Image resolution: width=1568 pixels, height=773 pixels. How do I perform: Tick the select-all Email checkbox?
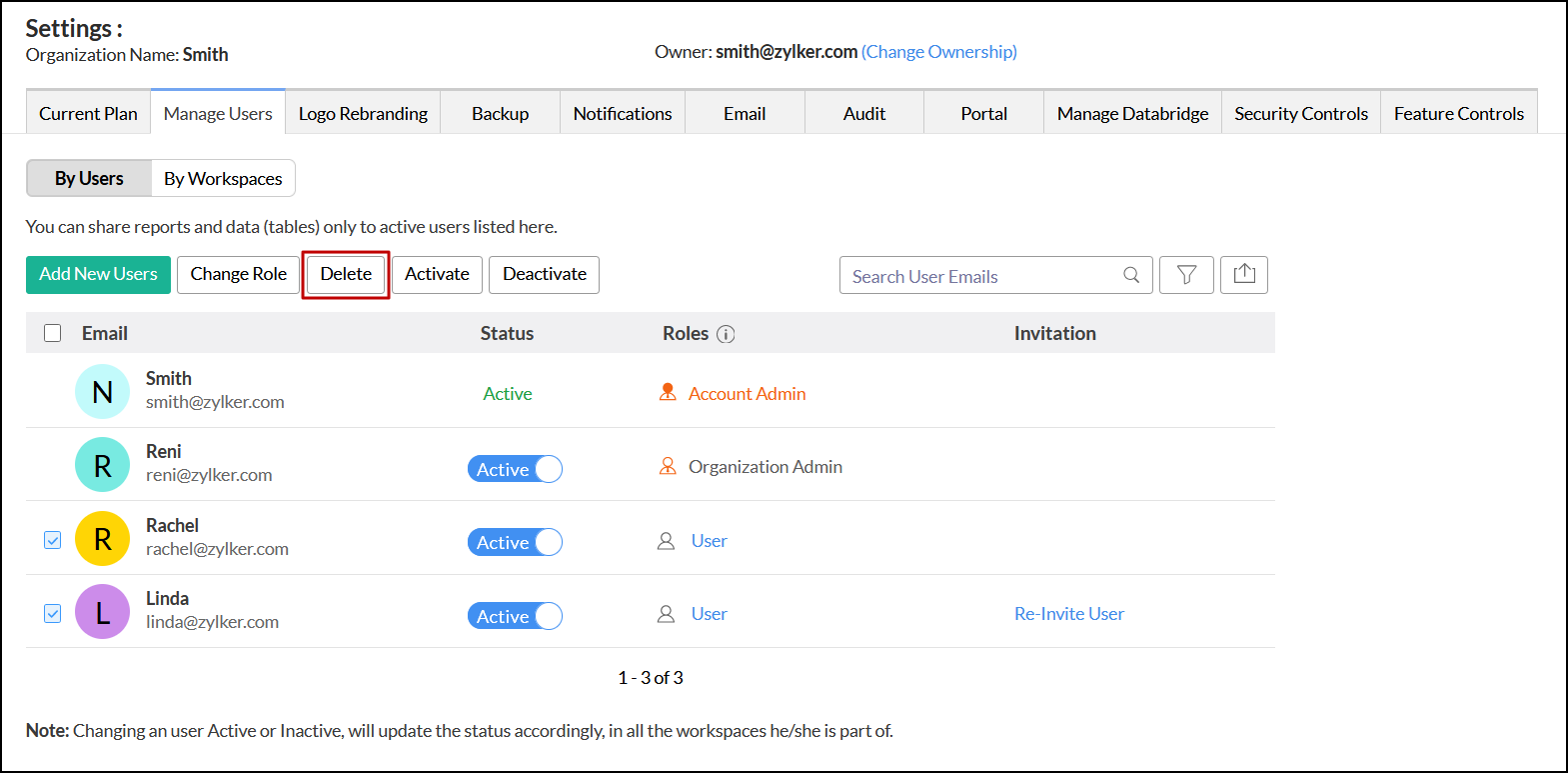53,333
